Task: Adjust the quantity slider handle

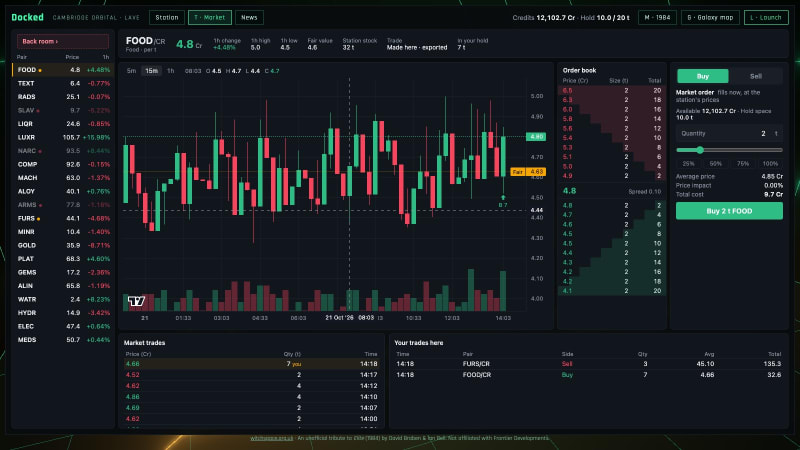Action: point(700,150)
